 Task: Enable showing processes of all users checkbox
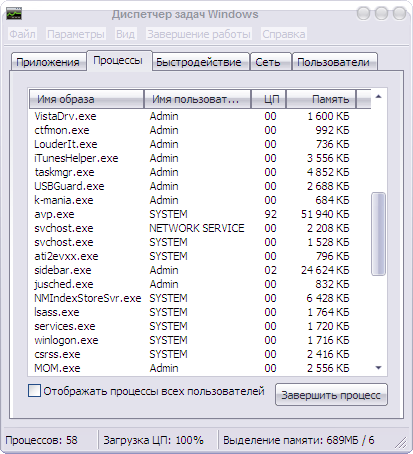(x=34, y=390)
